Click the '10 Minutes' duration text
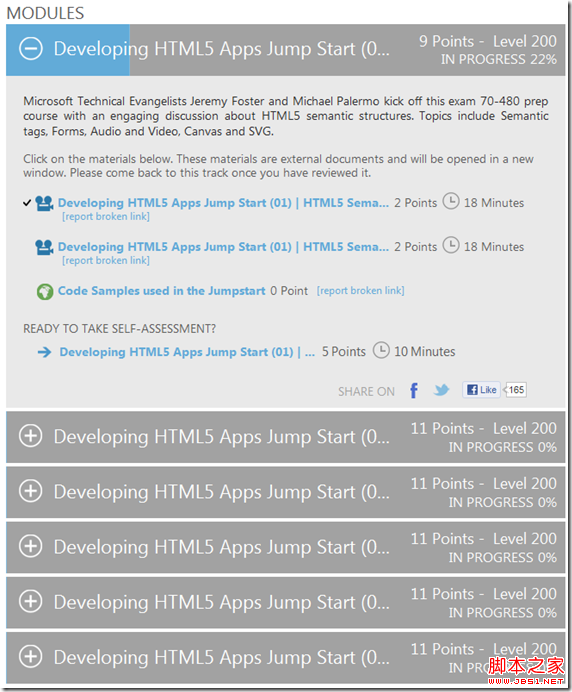 (x=425, y=352)
